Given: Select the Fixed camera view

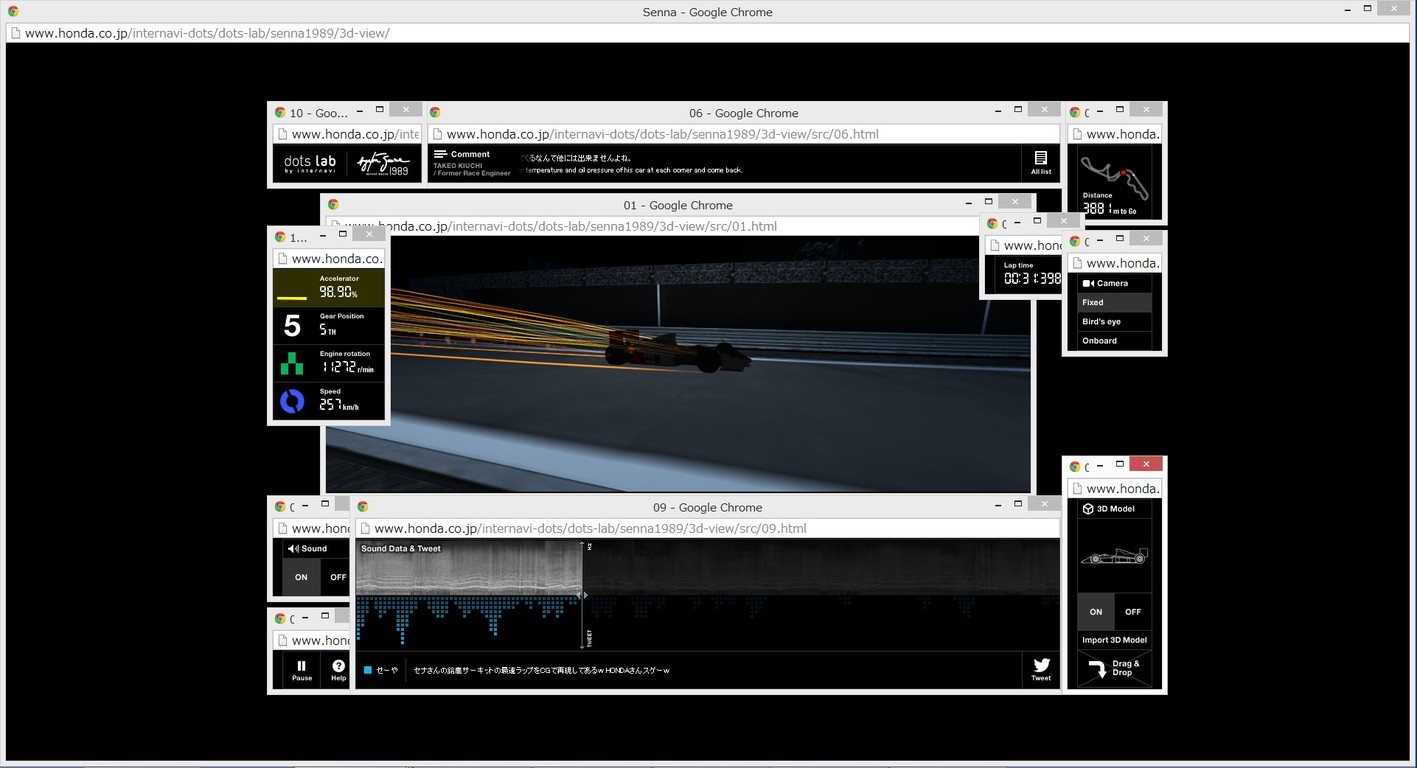Looking at the screenshot, I should pyautogui.click(x=1114, y=302).
